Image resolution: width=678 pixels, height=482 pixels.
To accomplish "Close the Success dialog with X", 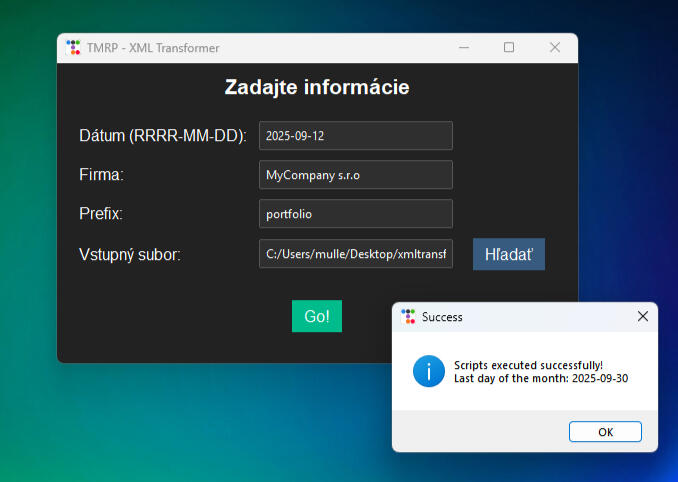I will pyautogui.click(x=642, y=316).
